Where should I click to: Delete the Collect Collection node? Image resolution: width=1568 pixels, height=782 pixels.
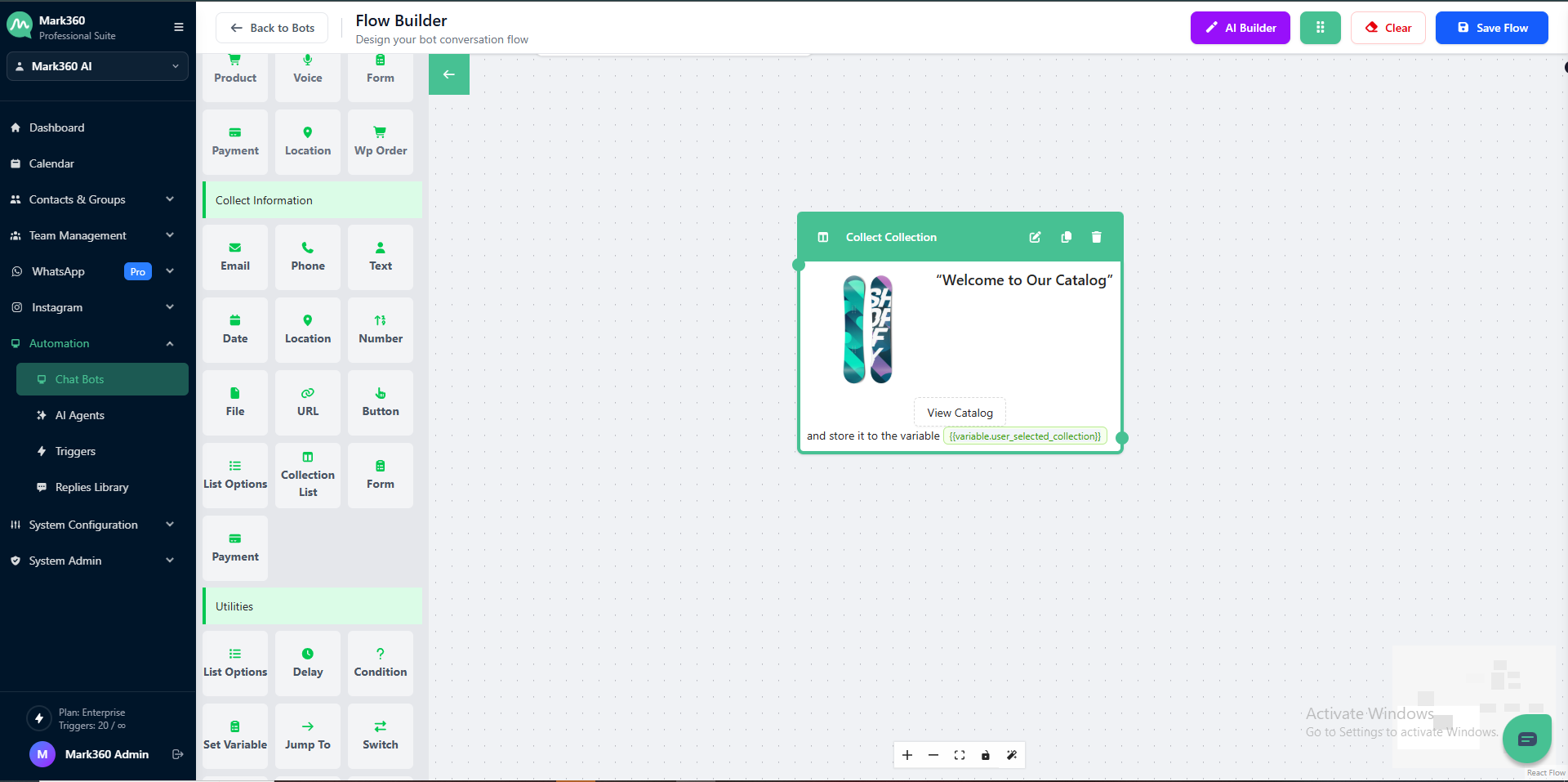tap(1096, 237)
